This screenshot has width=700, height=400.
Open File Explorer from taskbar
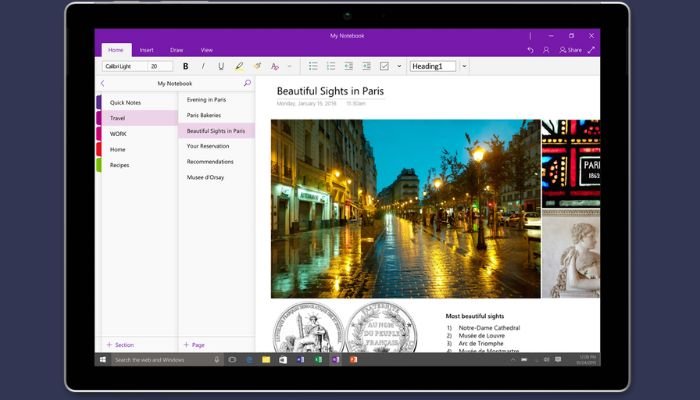tap(266, 359)
